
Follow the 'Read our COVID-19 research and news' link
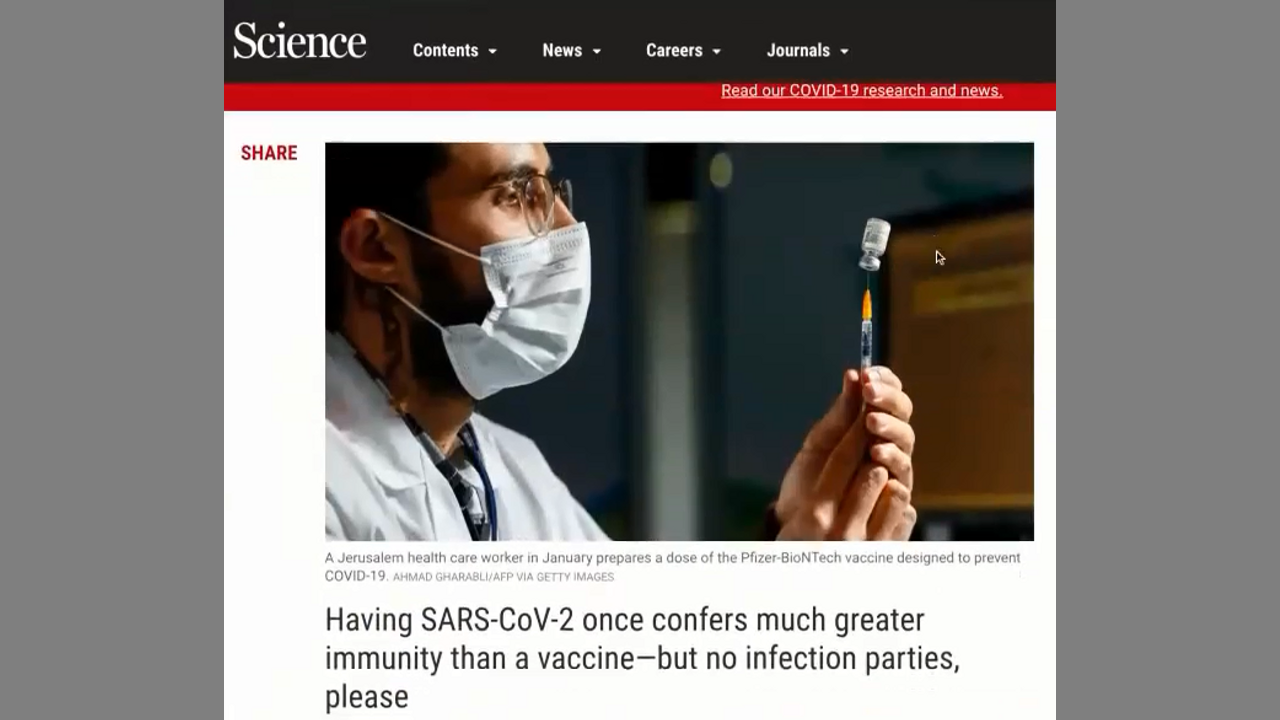pyautogui.click(x=861, y=90)
